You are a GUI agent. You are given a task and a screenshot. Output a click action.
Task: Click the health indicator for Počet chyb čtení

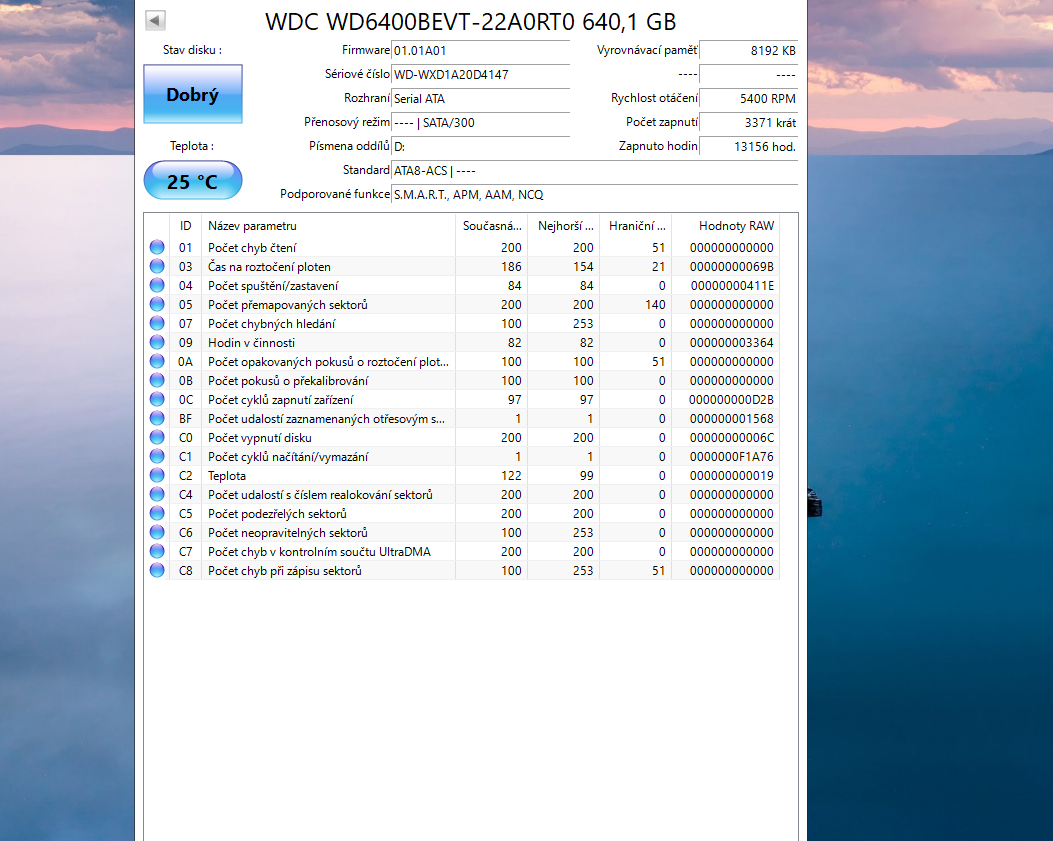[157, 247]
